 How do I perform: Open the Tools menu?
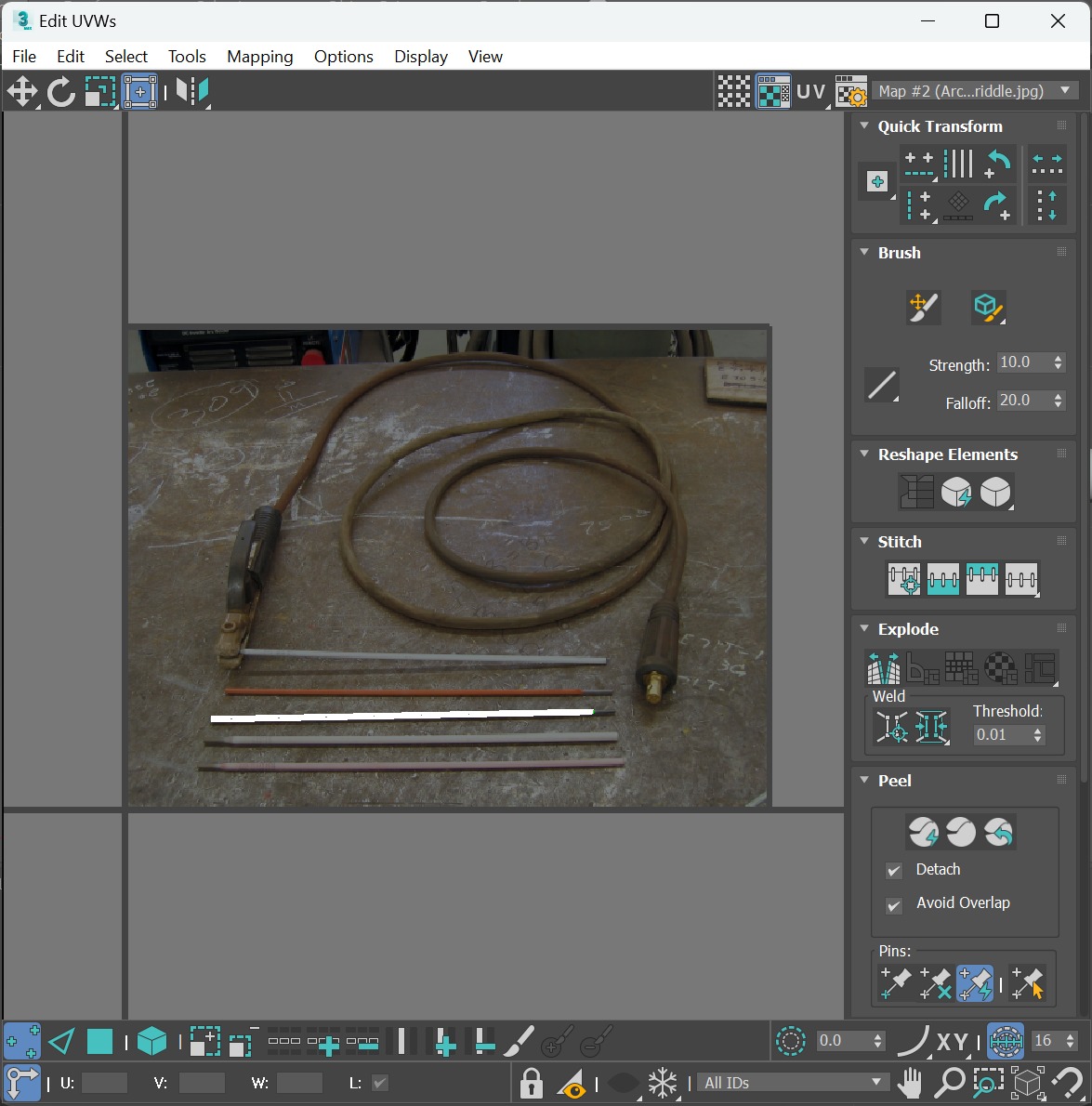[x=187, y=57]
